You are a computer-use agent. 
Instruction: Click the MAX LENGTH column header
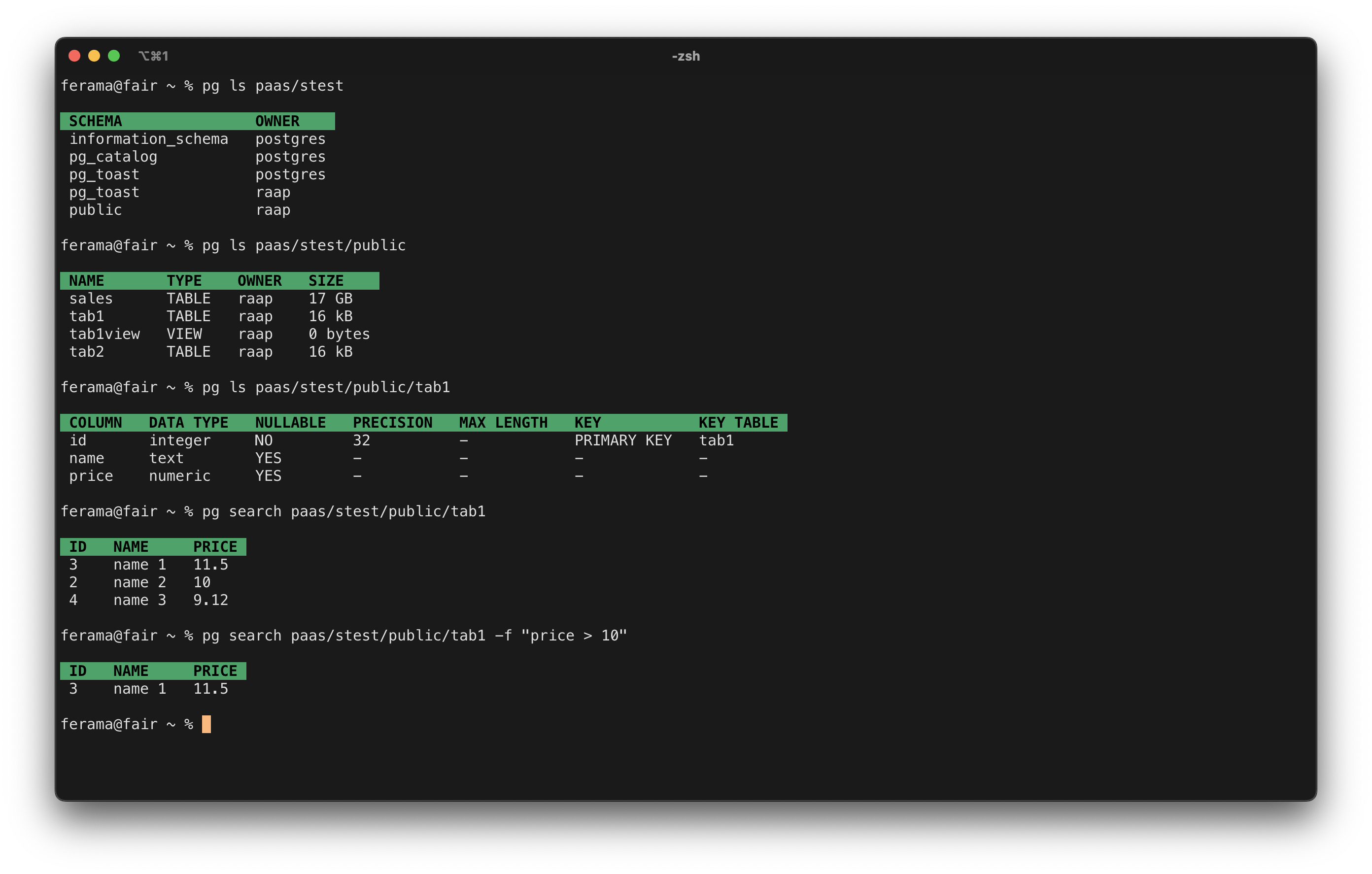[503, 423]
